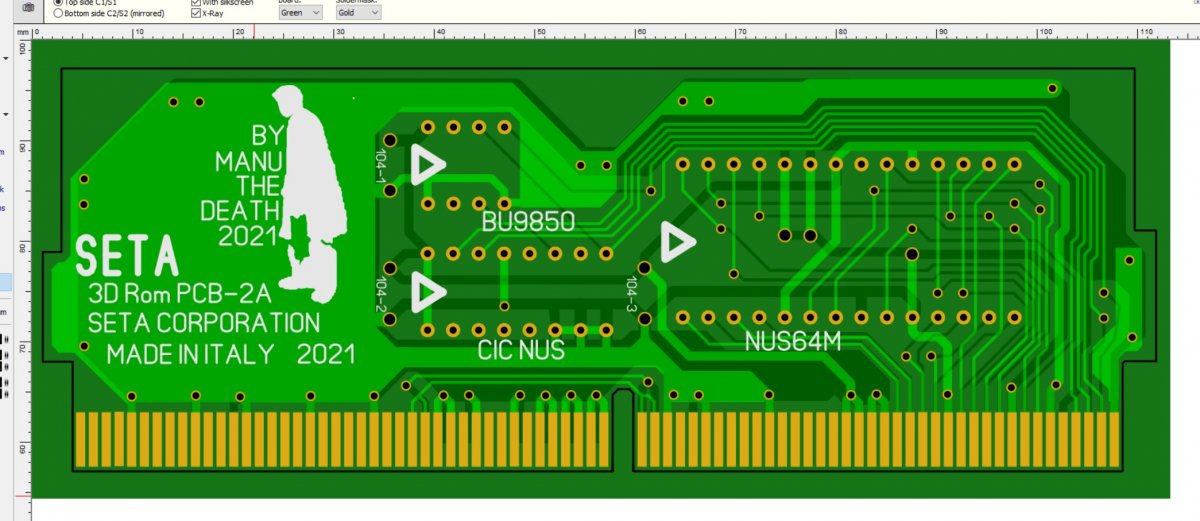Click the 104-2 capacitor label
The image size is (1200, 521).
[x=380, y=294]
